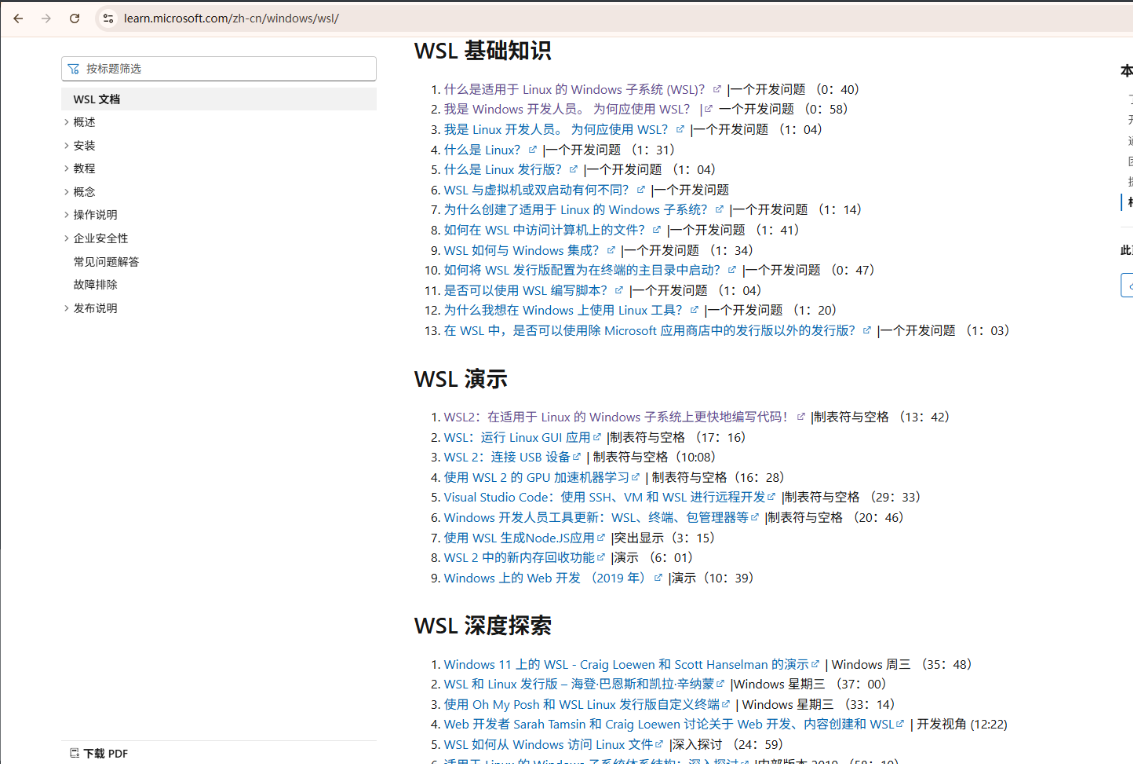Open link WSL 与虚拟机或双启动有何不同?

[536, 190]
